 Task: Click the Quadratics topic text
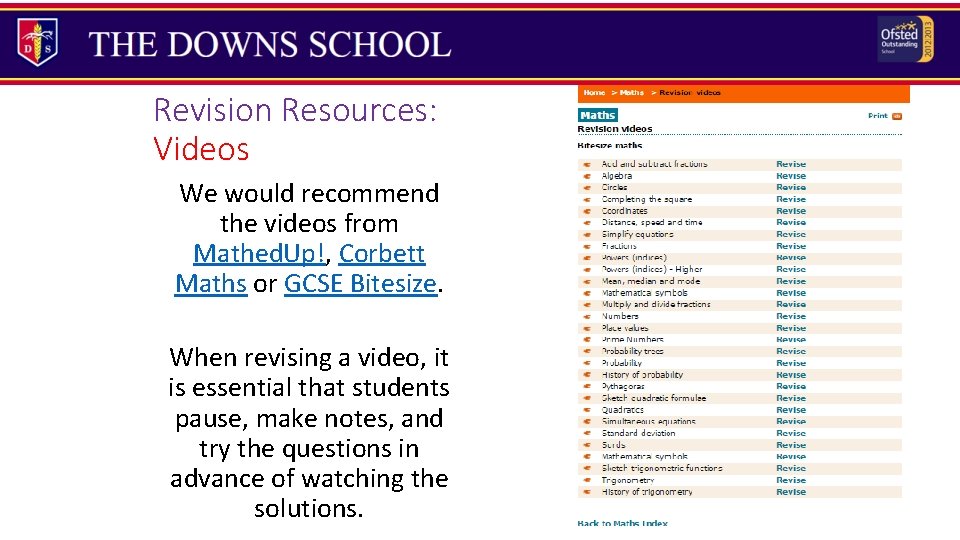pyautogui.click(x=623, y=410)
